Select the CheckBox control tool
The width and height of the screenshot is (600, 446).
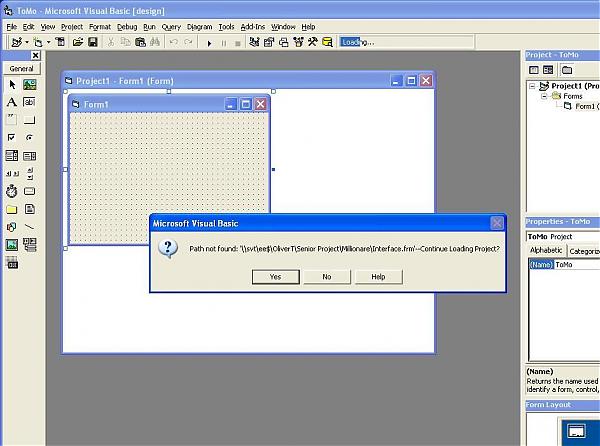(12, 138)
